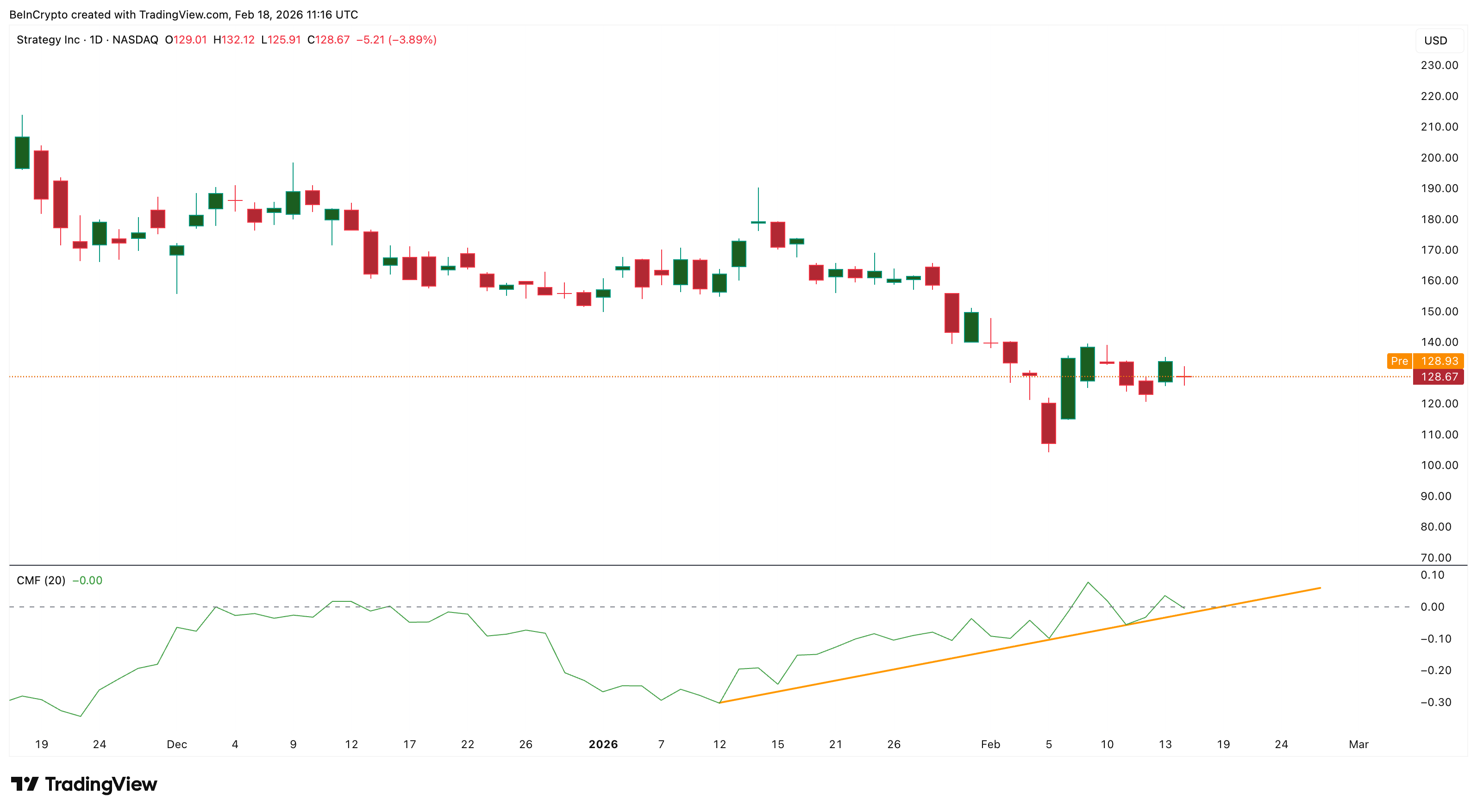
Task: Click the -0.00 CMF value readout
Action: 87,581
